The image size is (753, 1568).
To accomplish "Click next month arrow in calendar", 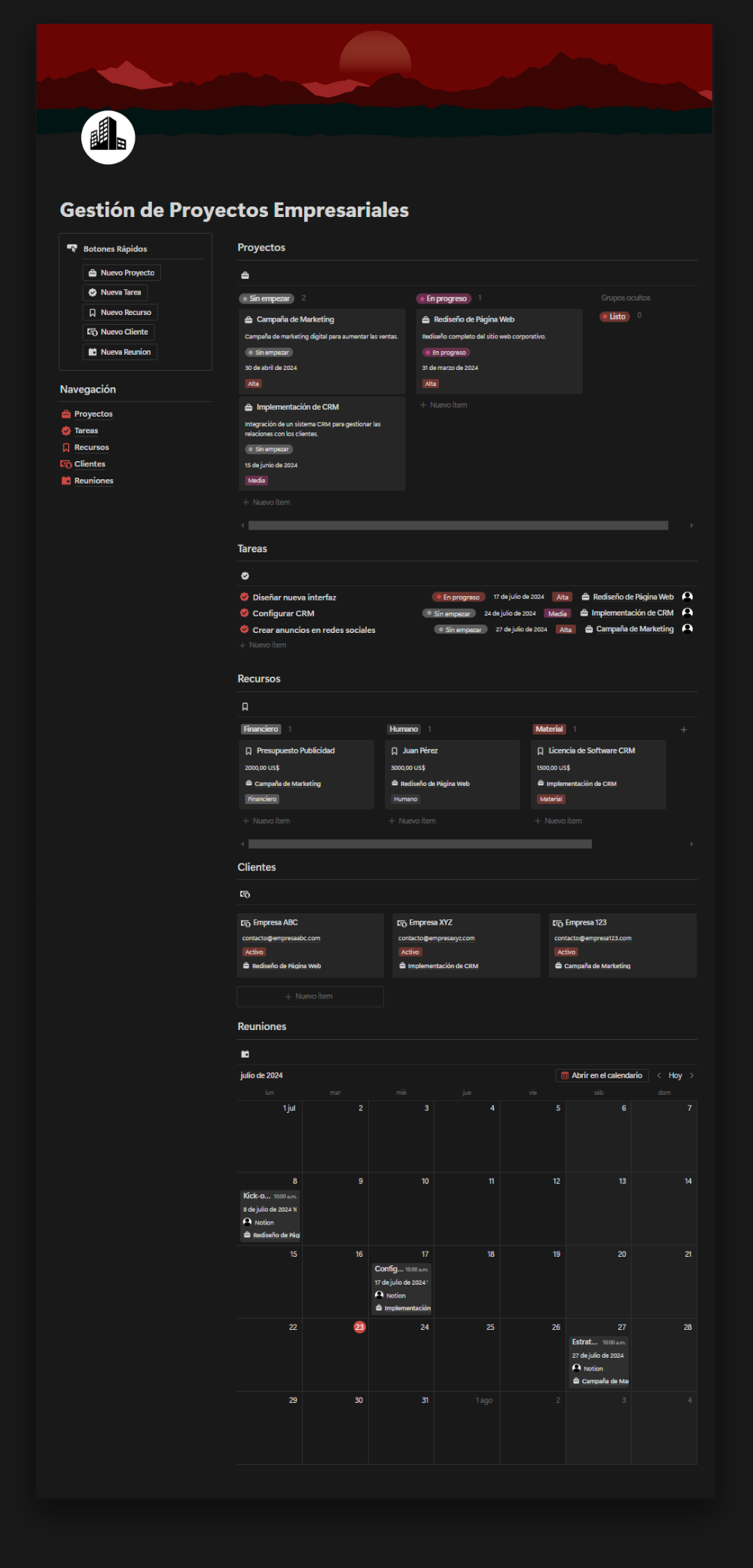I will pyautogui.click(x=692, y=1075).
